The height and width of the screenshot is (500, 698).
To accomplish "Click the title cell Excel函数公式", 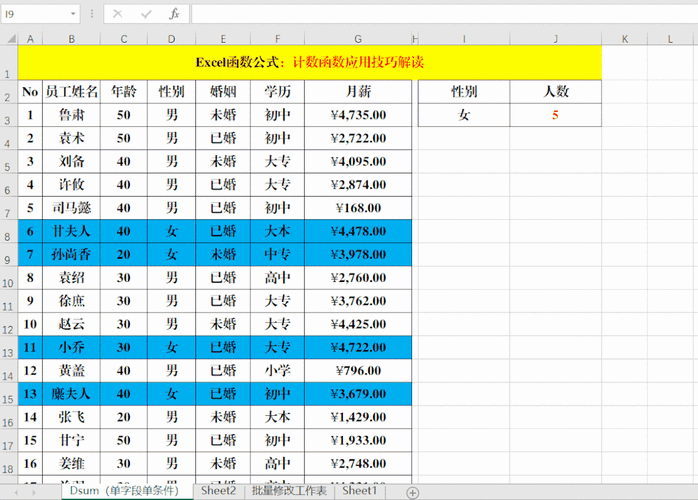I will 310,62.
